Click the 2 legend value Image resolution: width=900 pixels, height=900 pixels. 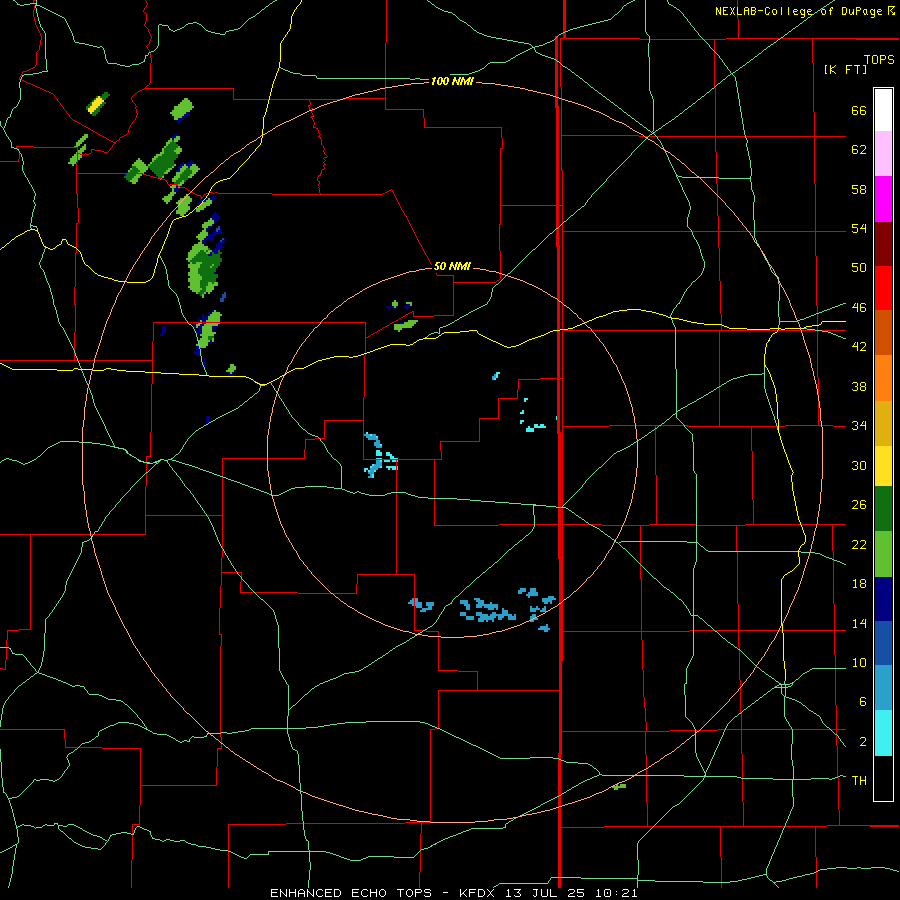coord(862,741)
